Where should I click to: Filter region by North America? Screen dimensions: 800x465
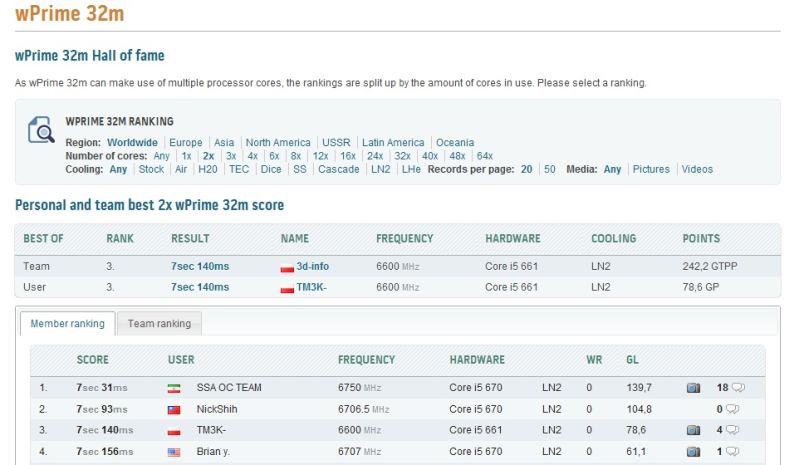point(278,142)
